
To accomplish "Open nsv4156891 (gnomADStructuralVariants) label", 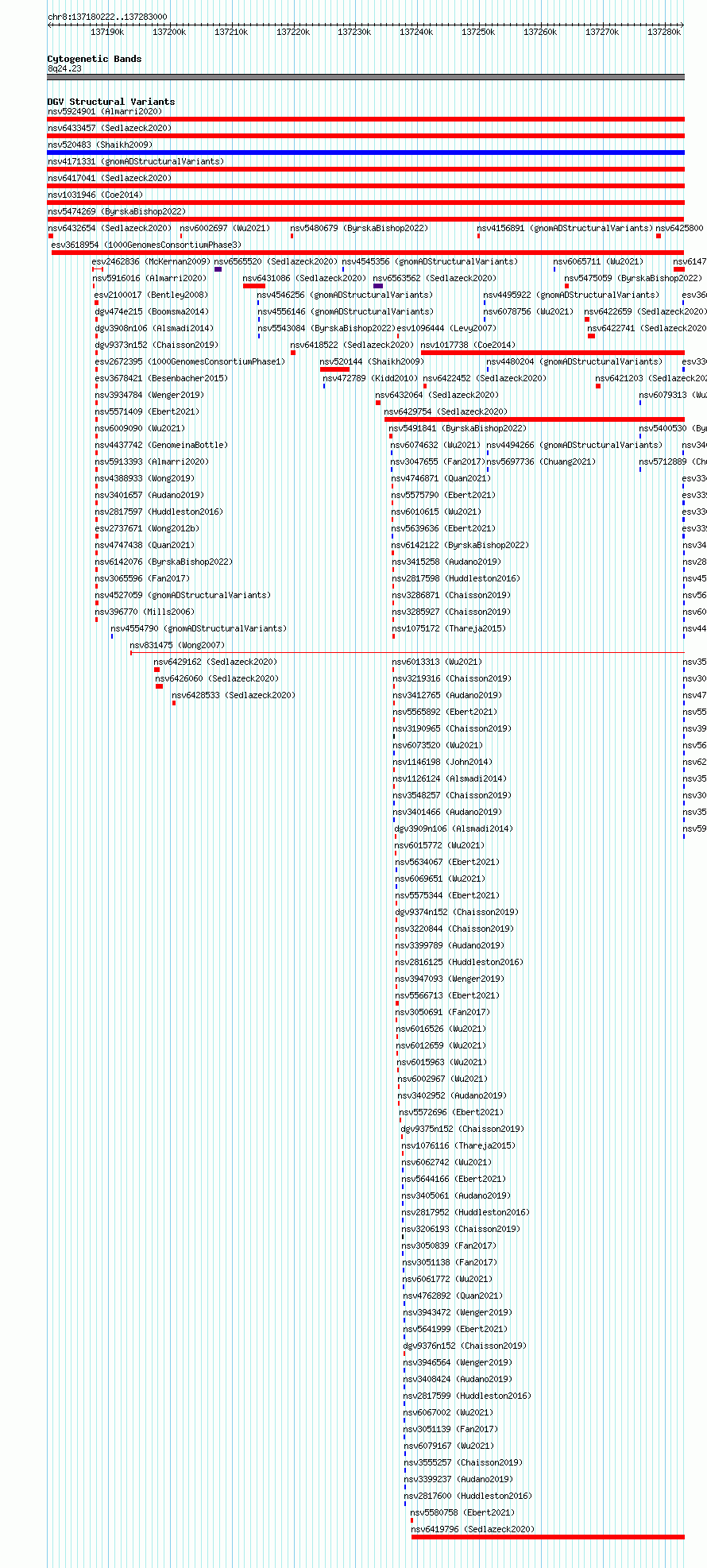I will 565,228.
